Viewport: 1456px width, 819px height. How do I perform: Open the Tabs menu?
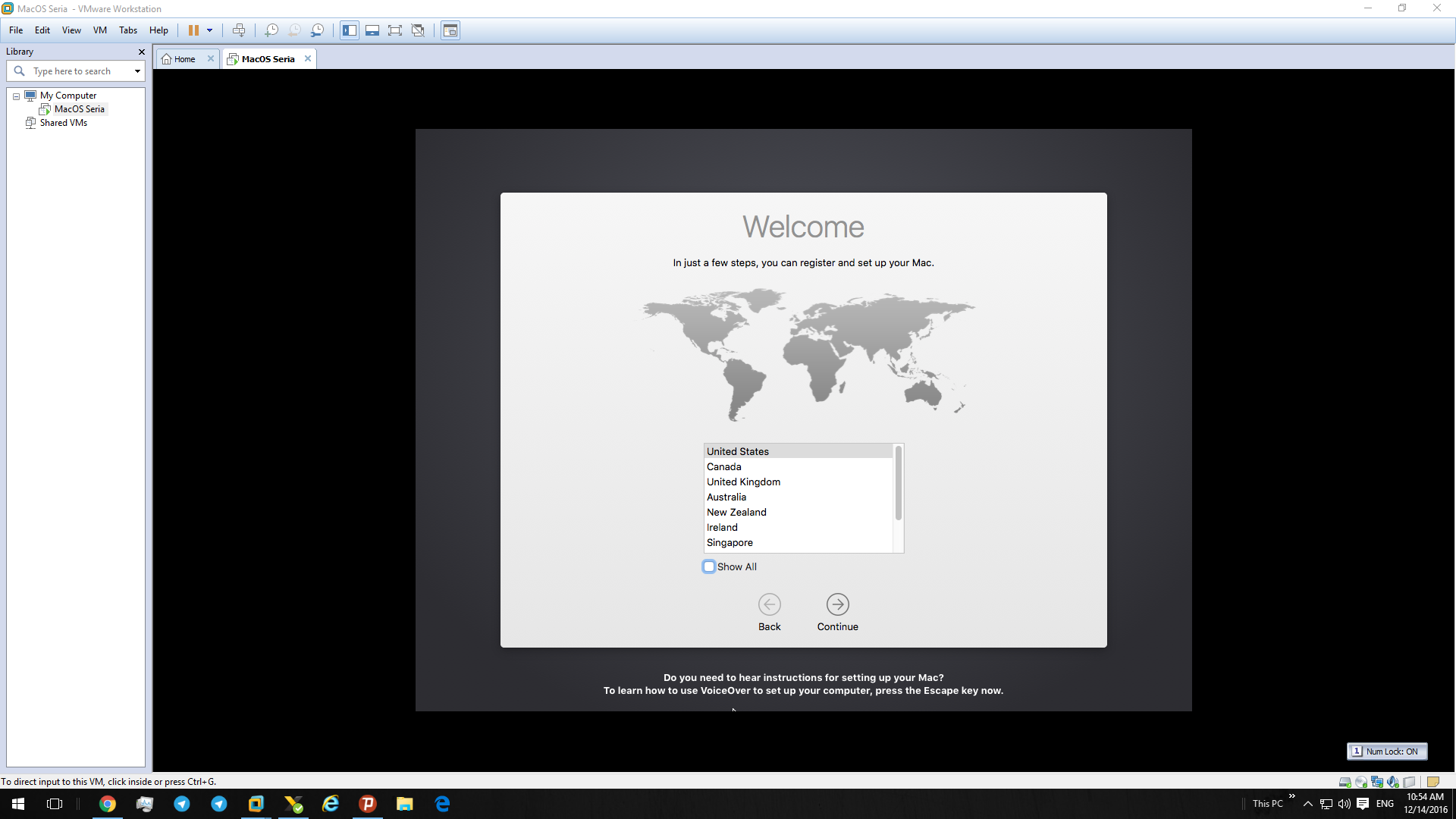tap(128, 30)
